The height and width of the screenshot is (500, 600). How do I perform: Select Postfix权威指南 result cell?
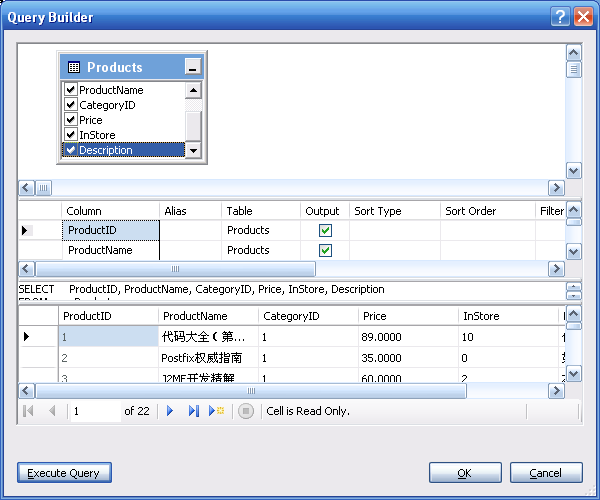click(208, 358)
